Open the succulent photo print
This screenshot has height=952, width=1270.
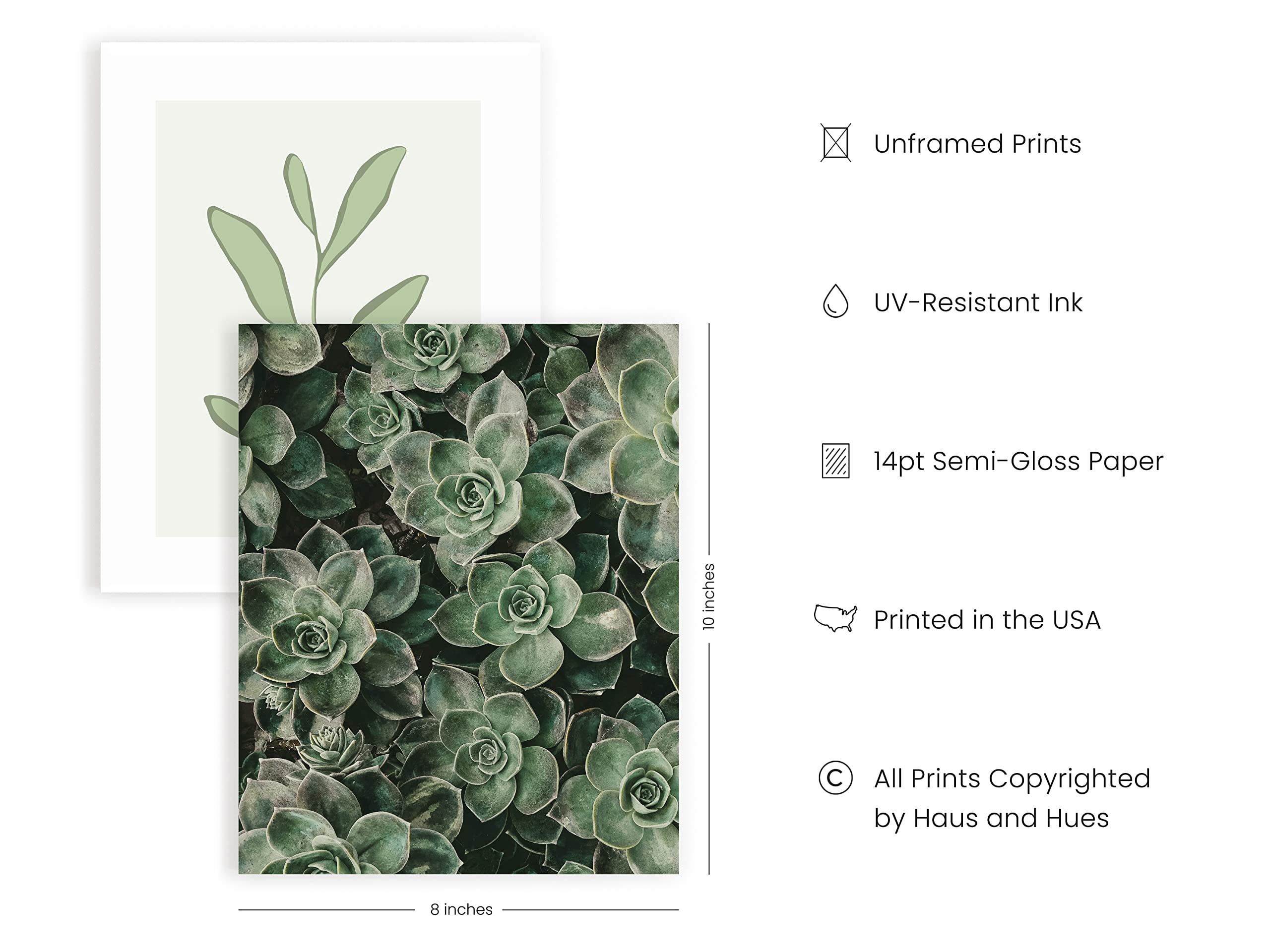pyautogui.click(x=459, y=598)
